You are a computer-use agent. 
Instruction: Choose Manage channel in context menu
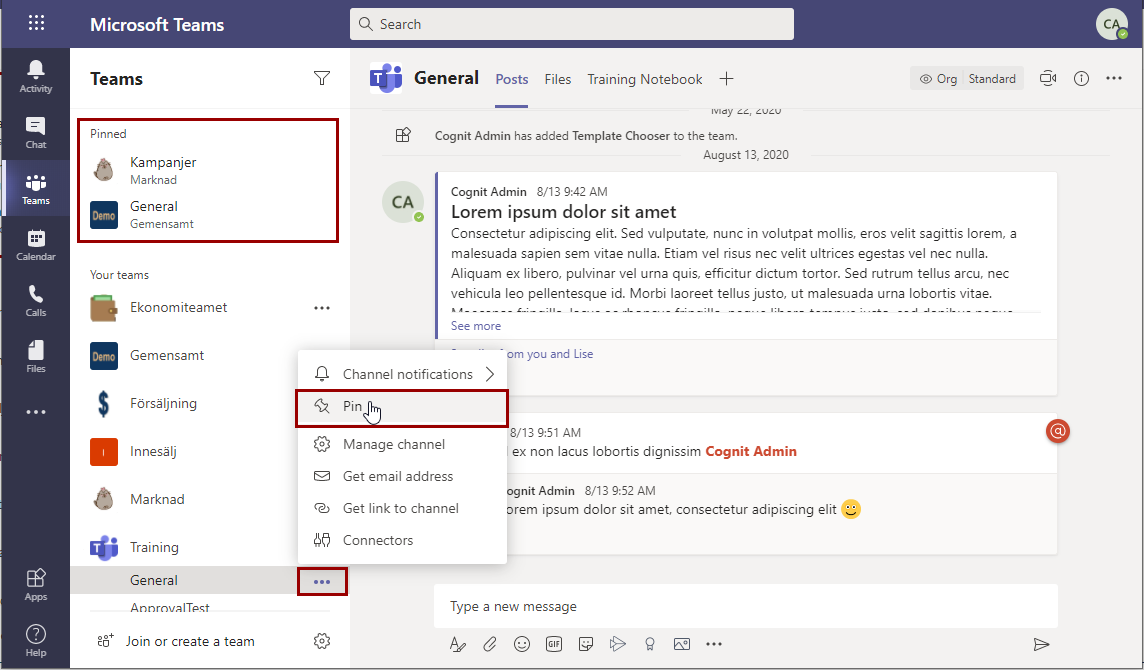tap(394, 444)
